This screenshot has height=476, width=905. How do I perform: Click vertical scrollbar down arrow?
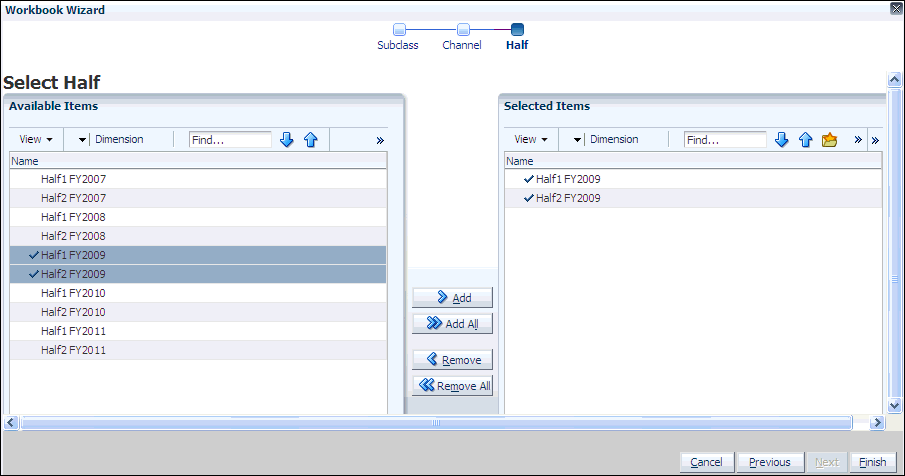[x=895, y=406]
